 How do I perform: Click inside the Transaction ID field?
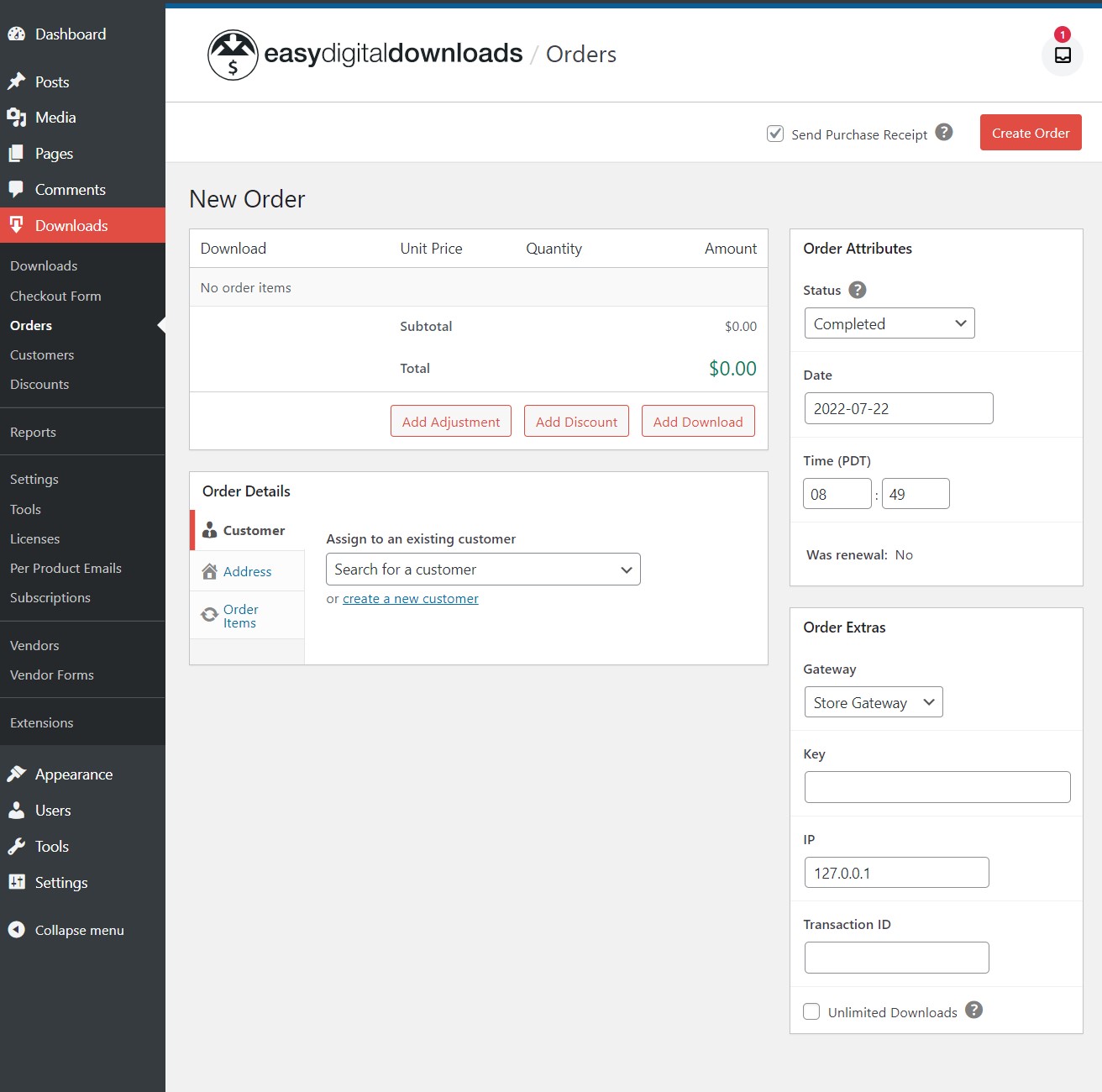[x=896, y=957]
